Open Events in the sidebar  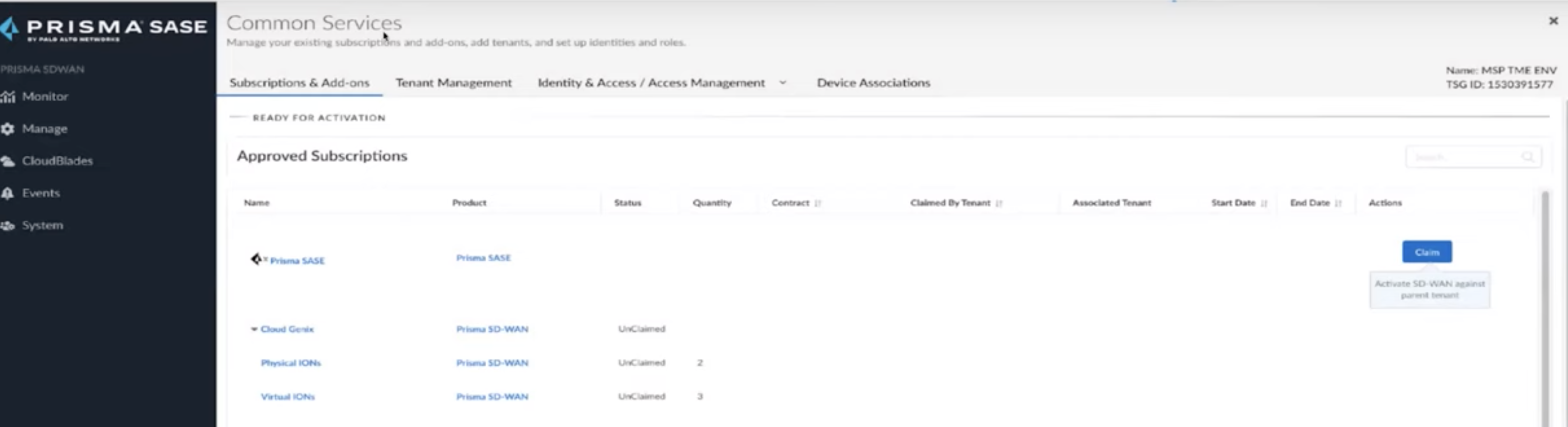pos(41,193)
